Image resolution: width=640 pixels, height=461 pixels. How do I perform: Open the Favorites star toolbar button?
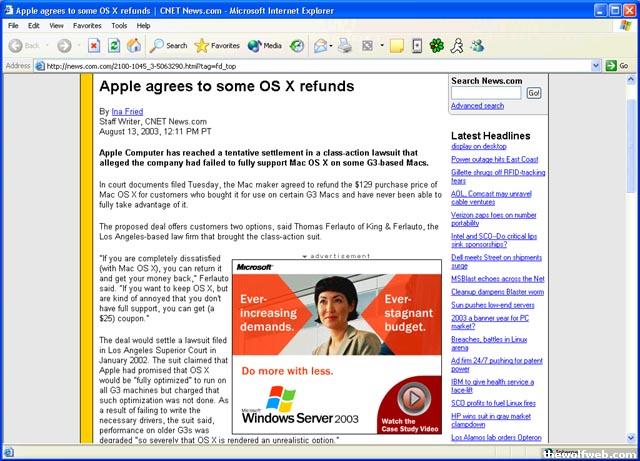click(x=217, y=45)
